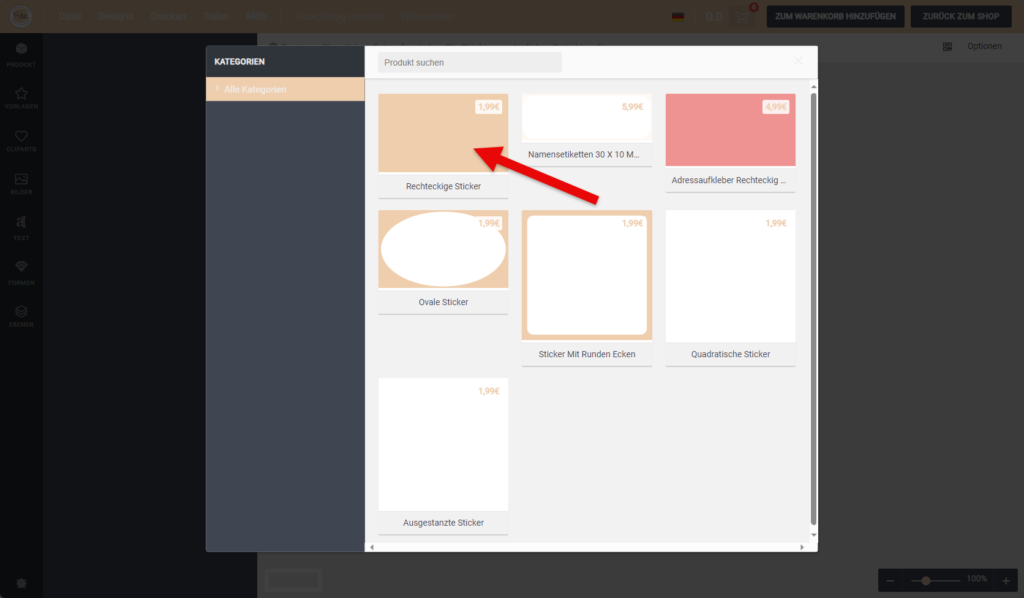
Task: Click the Produkt suchen search field
Action: pyautogui.click(x=469, y=62)
